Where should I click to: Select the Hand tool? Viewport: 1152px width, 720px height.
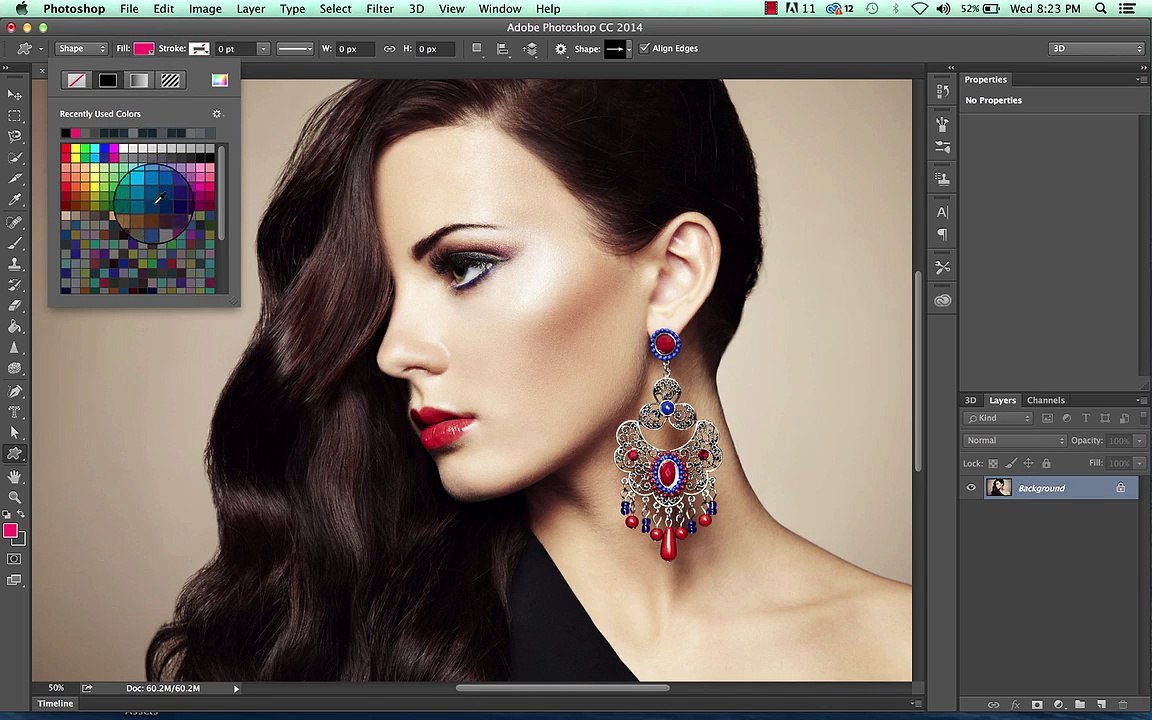[x=15, y=477]
